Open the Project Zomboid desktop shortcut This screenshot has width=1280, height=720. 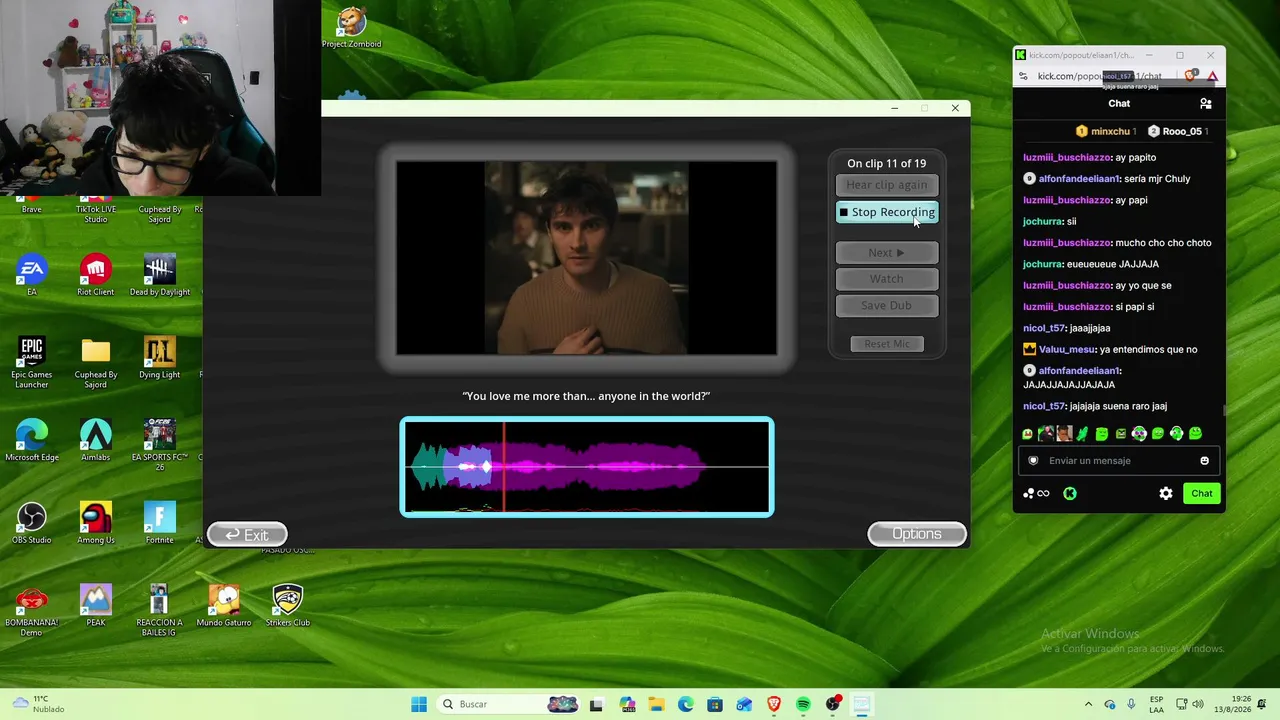click(351, 28)
